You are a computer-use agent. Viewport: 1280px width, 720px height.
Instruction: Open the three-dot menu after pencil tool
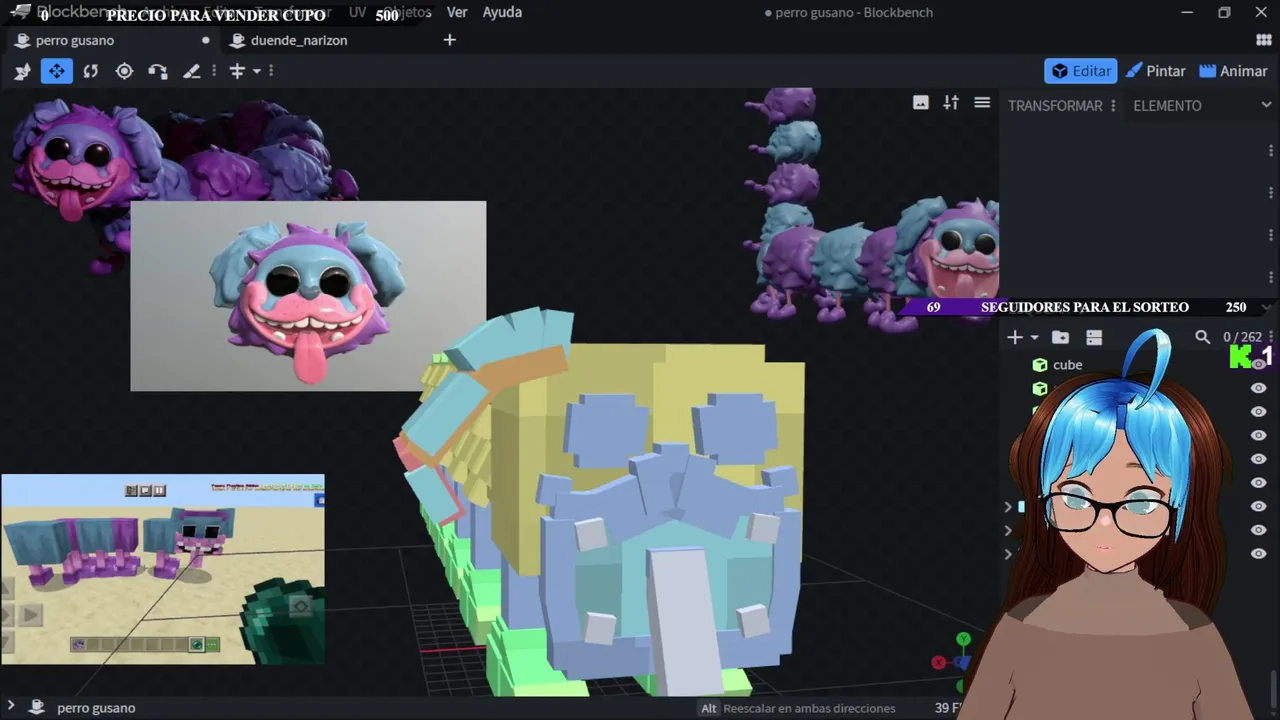213,71
